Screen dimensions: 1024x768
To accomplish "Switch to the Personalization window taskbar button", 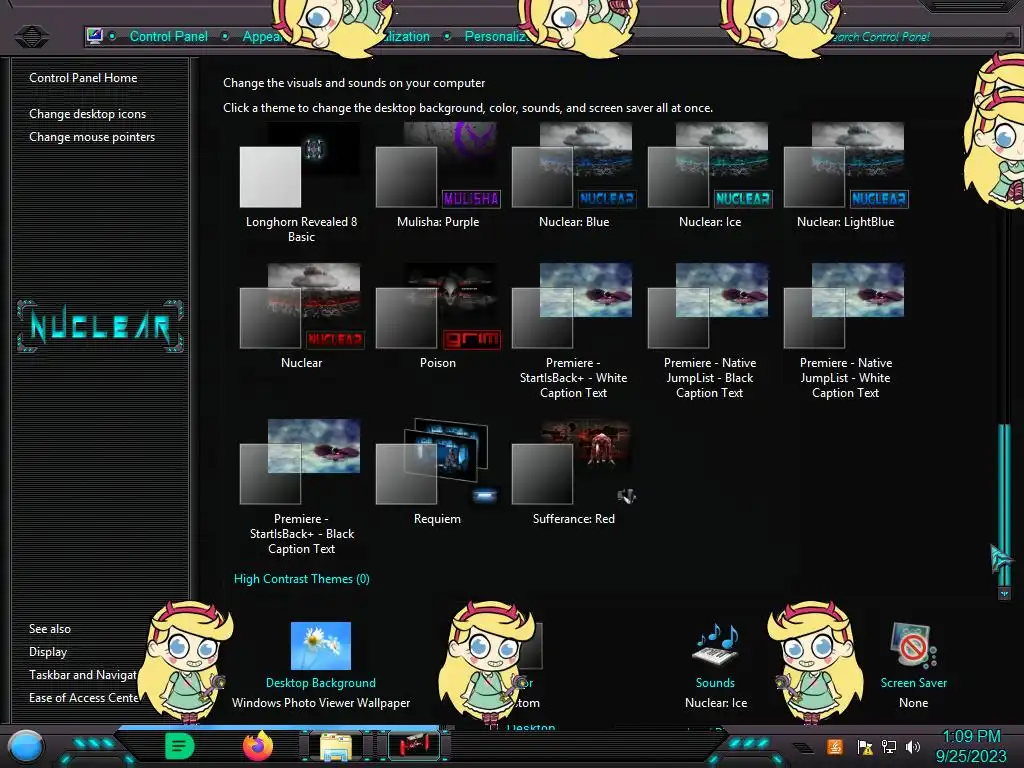I will point(413,746).
